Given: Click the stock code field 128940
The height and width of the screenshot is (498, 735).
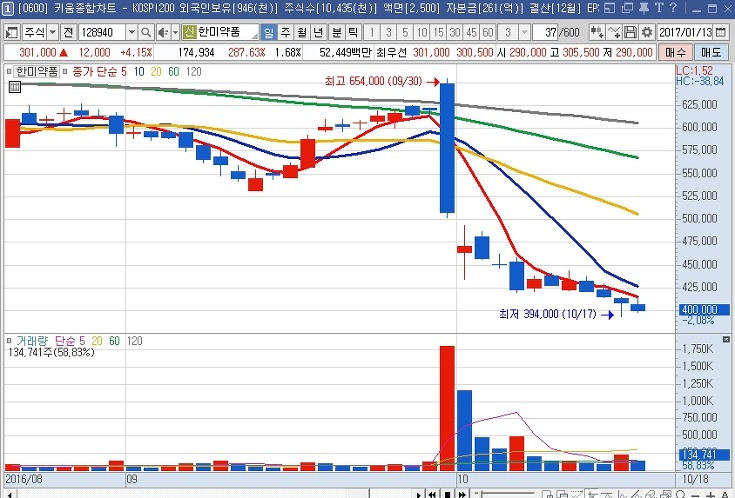Looking at the screenshot, I should pos(102,32).
